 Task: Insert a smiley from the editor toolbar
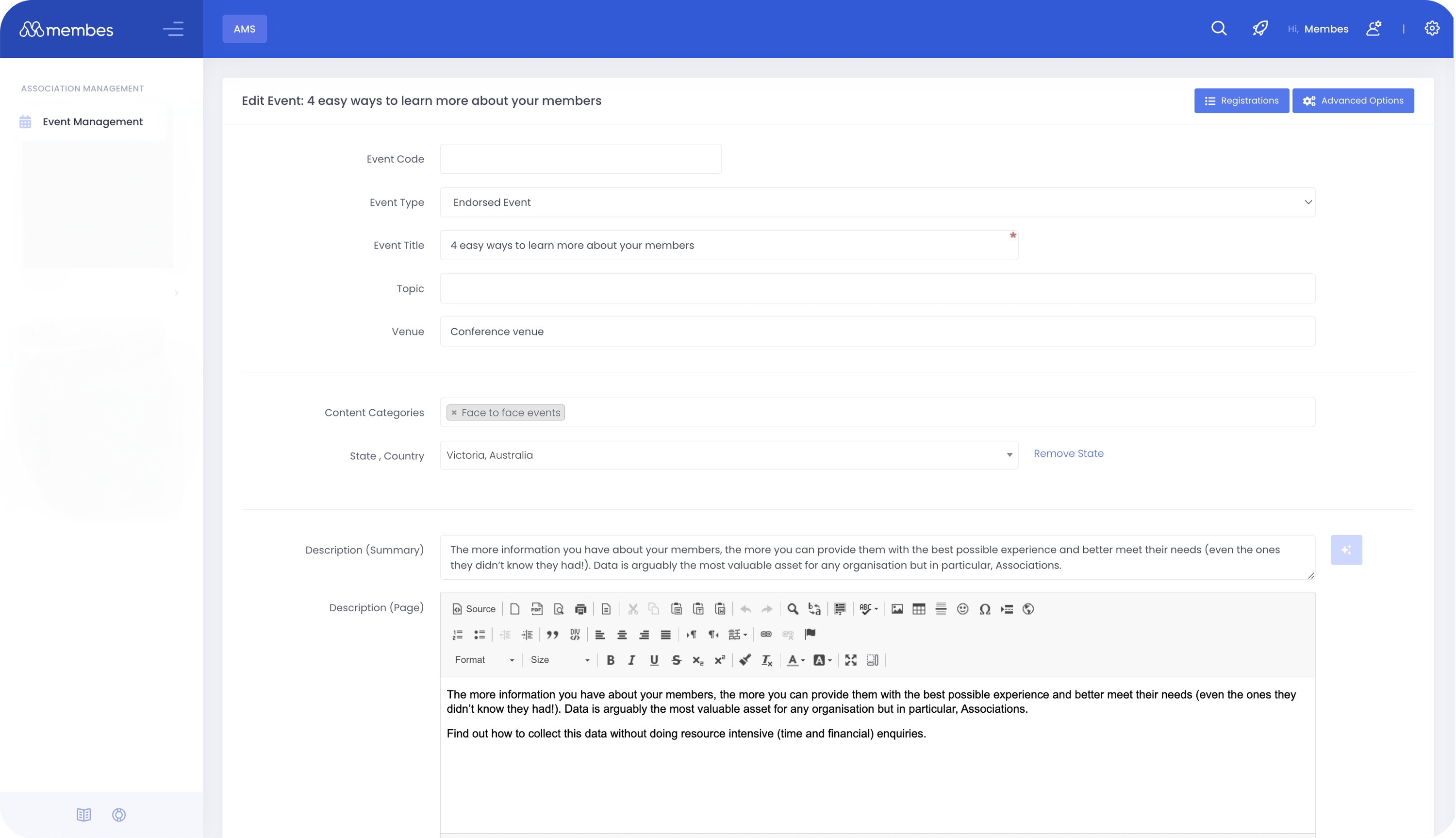[x=963, y=609]
